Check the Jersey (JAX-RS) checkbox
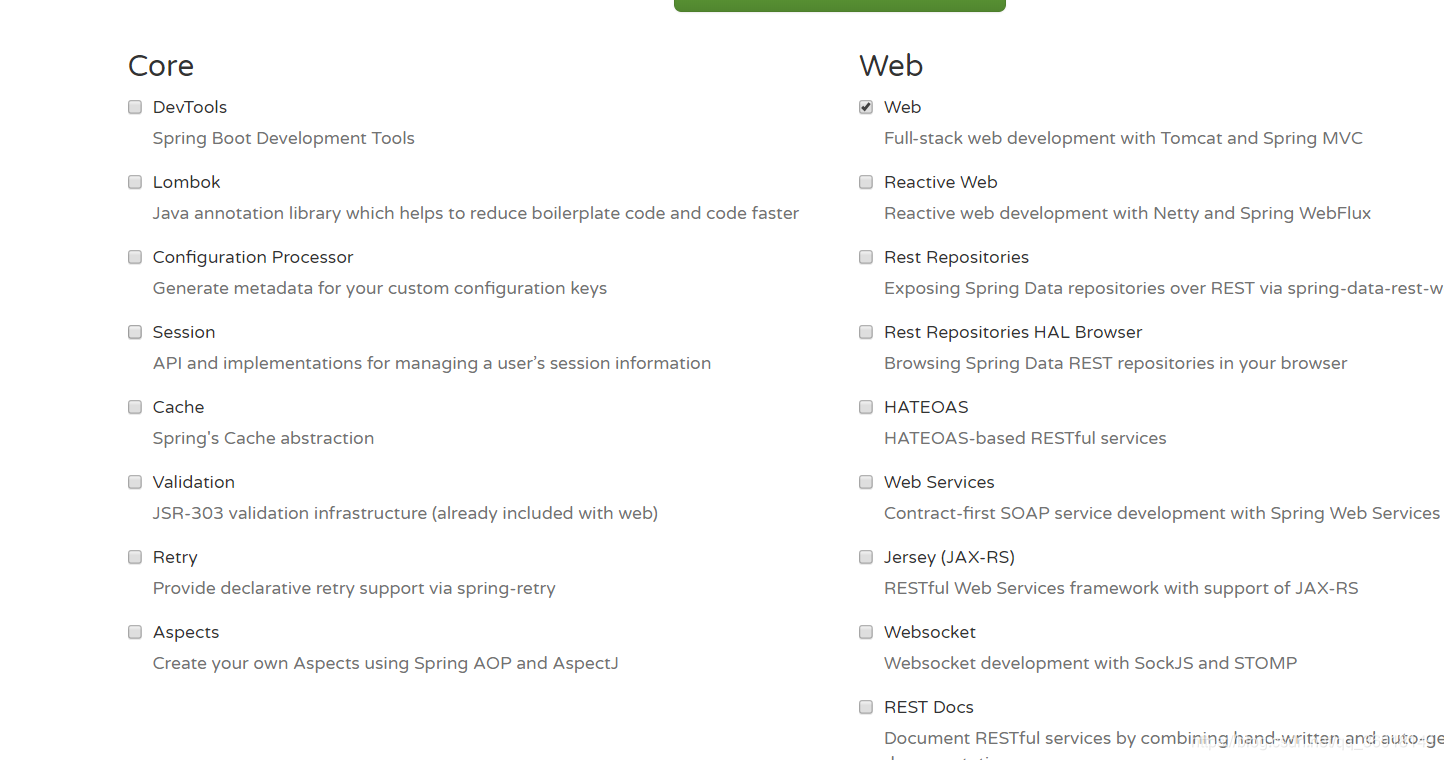This screenshot has height=760, width=1444. click(866, 557)
